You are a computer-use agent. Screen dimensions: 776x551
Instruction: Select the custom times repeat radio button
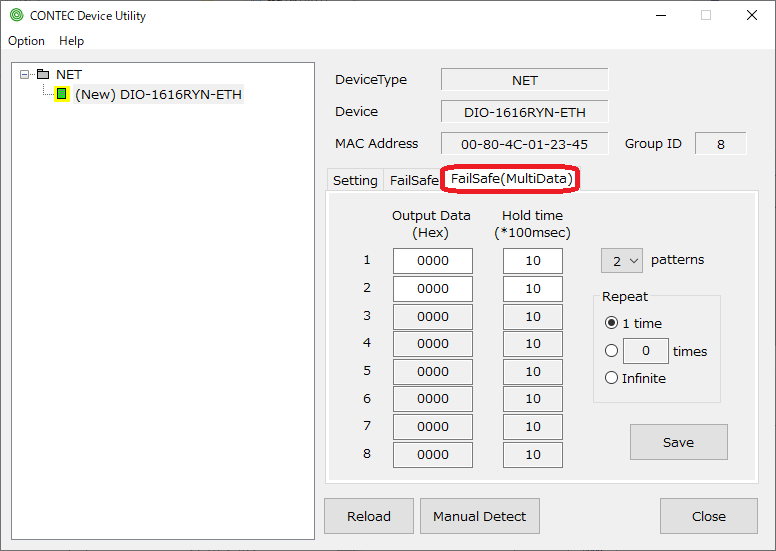click(x=611, y=351)
